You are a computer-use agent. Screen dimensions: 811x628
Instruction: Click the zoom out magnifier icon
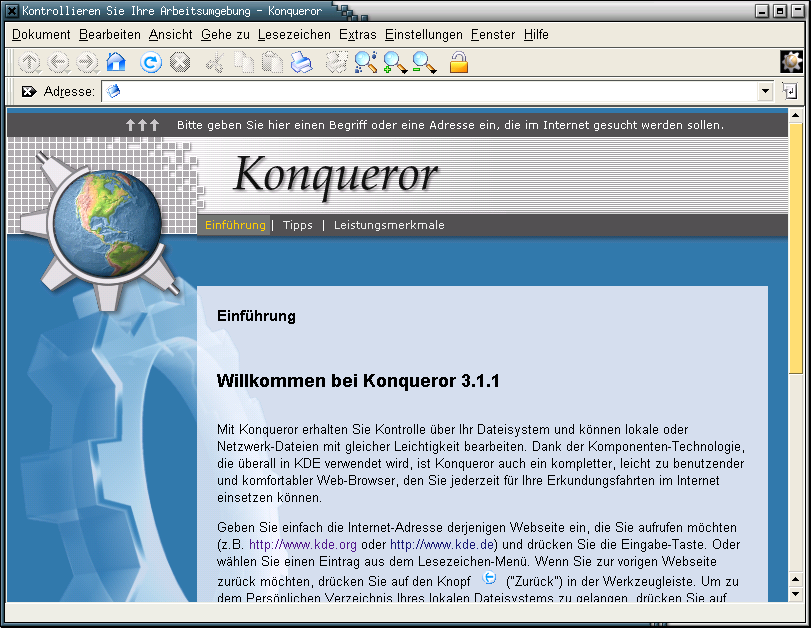(x=424, y=63)
